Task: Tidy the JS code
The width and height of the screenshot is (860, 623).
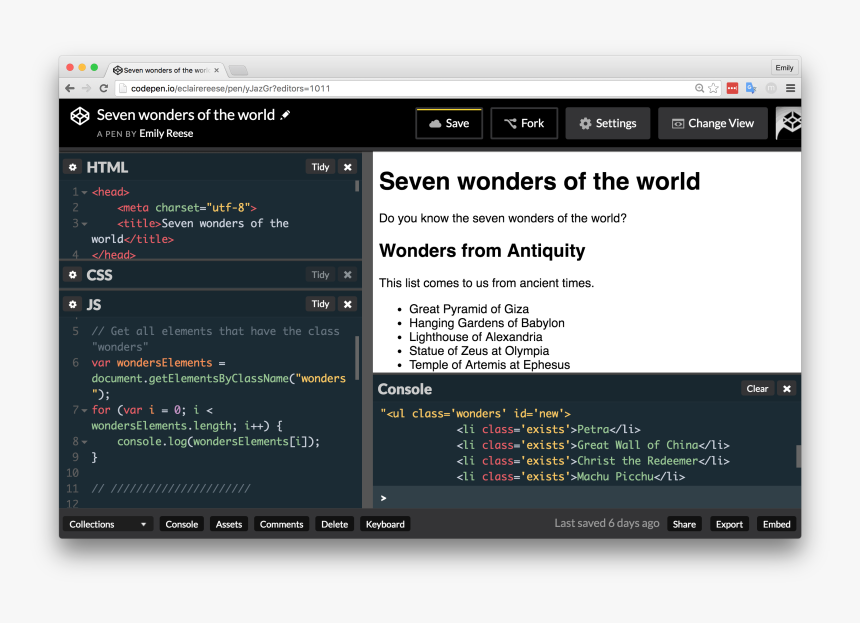Action: (320, 304)
